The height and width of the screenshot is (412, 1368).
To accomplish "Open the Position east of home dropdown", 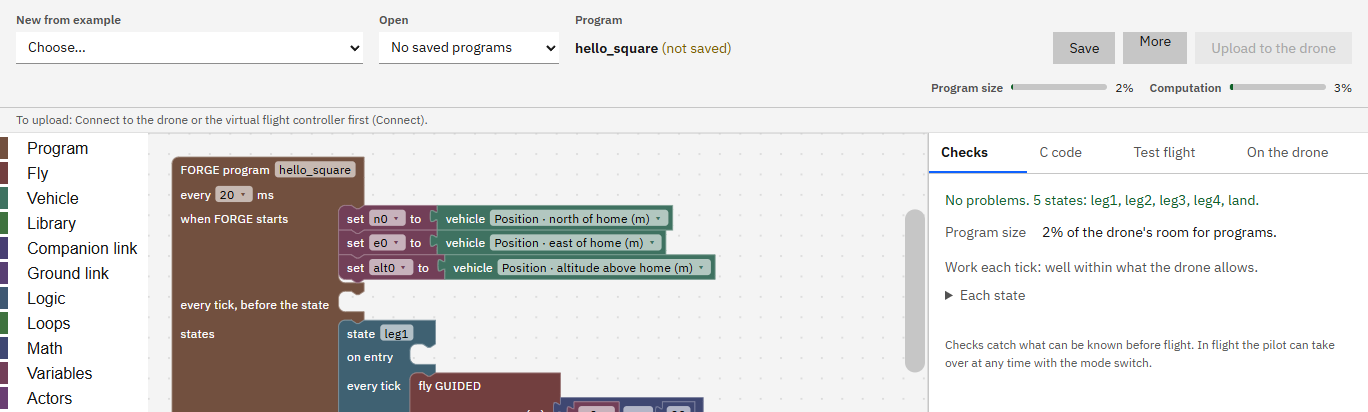I will tap(576, 243).
